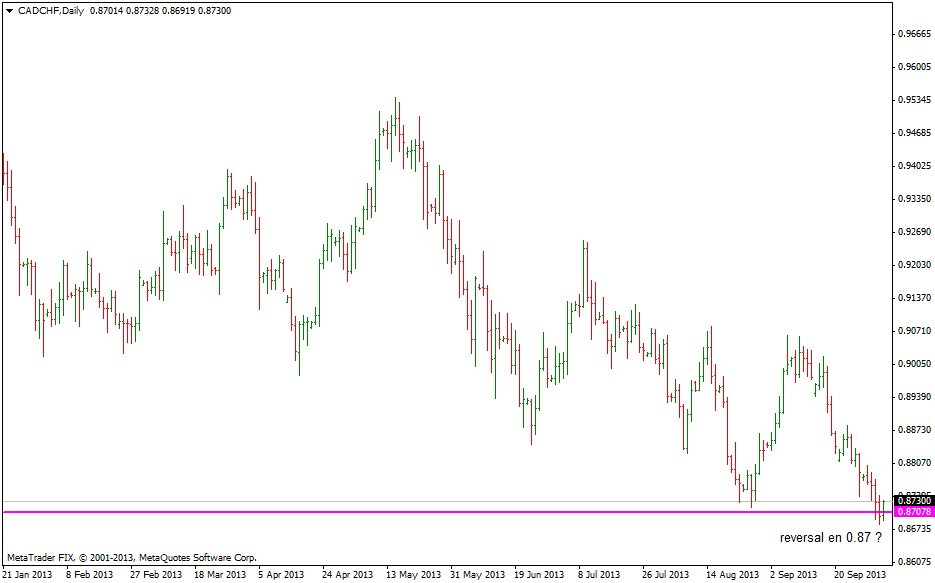This screenshot has height=583, width=935.
Task: Click the 0.86735 level on the price scale
Action: pos(914,528)
